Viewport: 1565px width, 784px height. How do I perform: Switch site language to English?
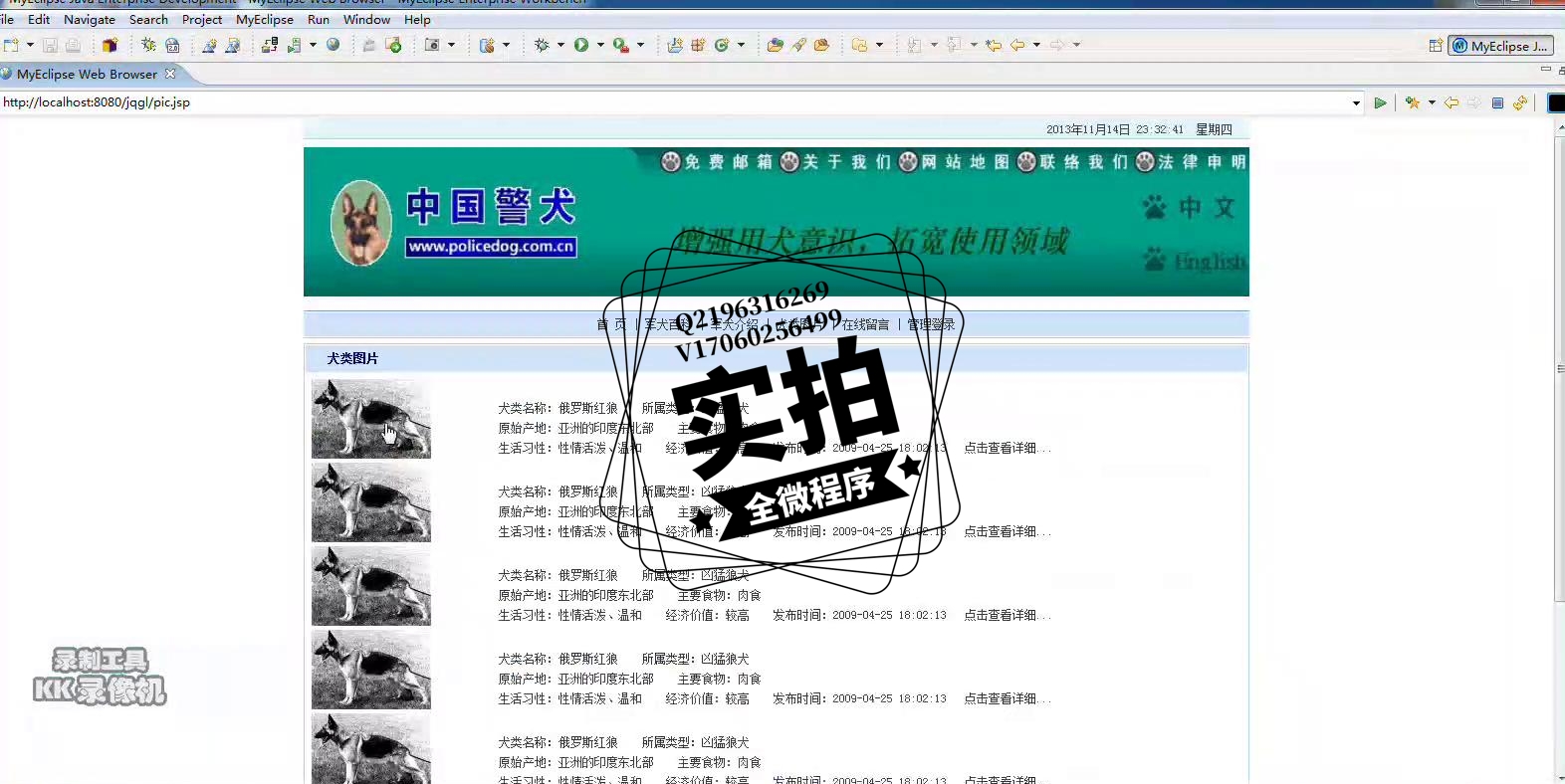[1195, 261]
